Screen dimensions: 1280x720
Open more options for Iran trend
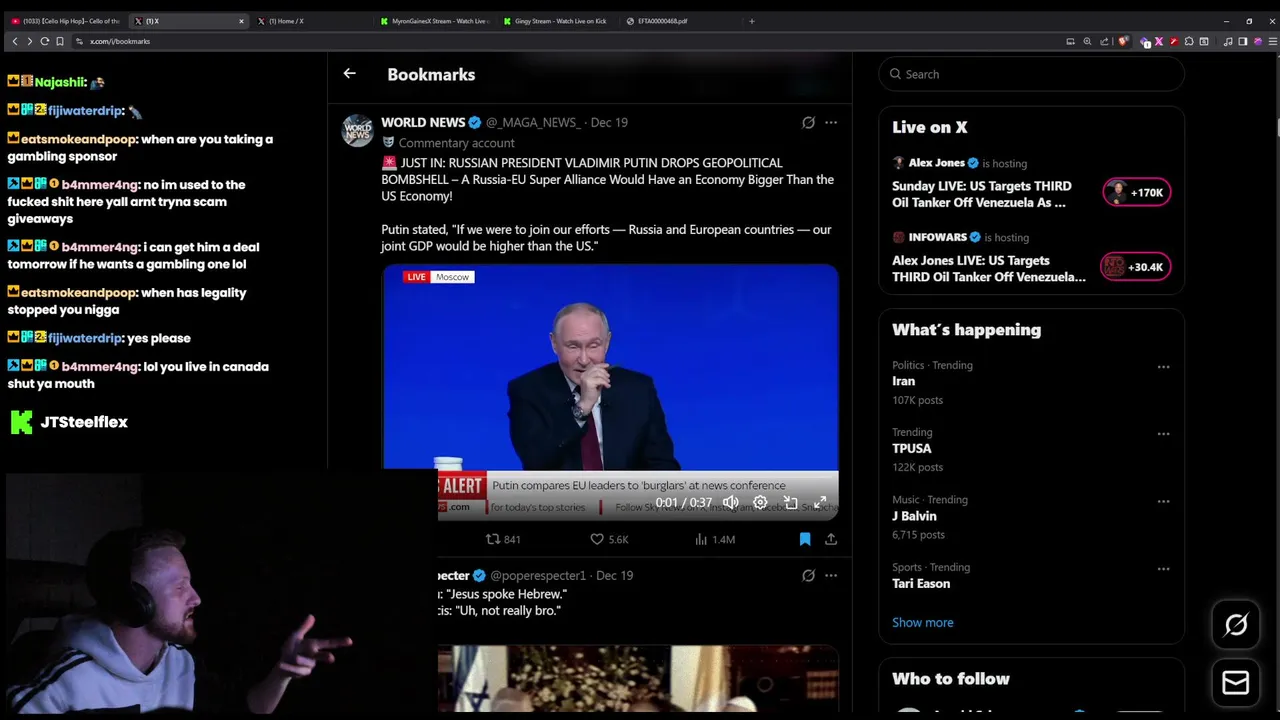tap(1163, 367)
